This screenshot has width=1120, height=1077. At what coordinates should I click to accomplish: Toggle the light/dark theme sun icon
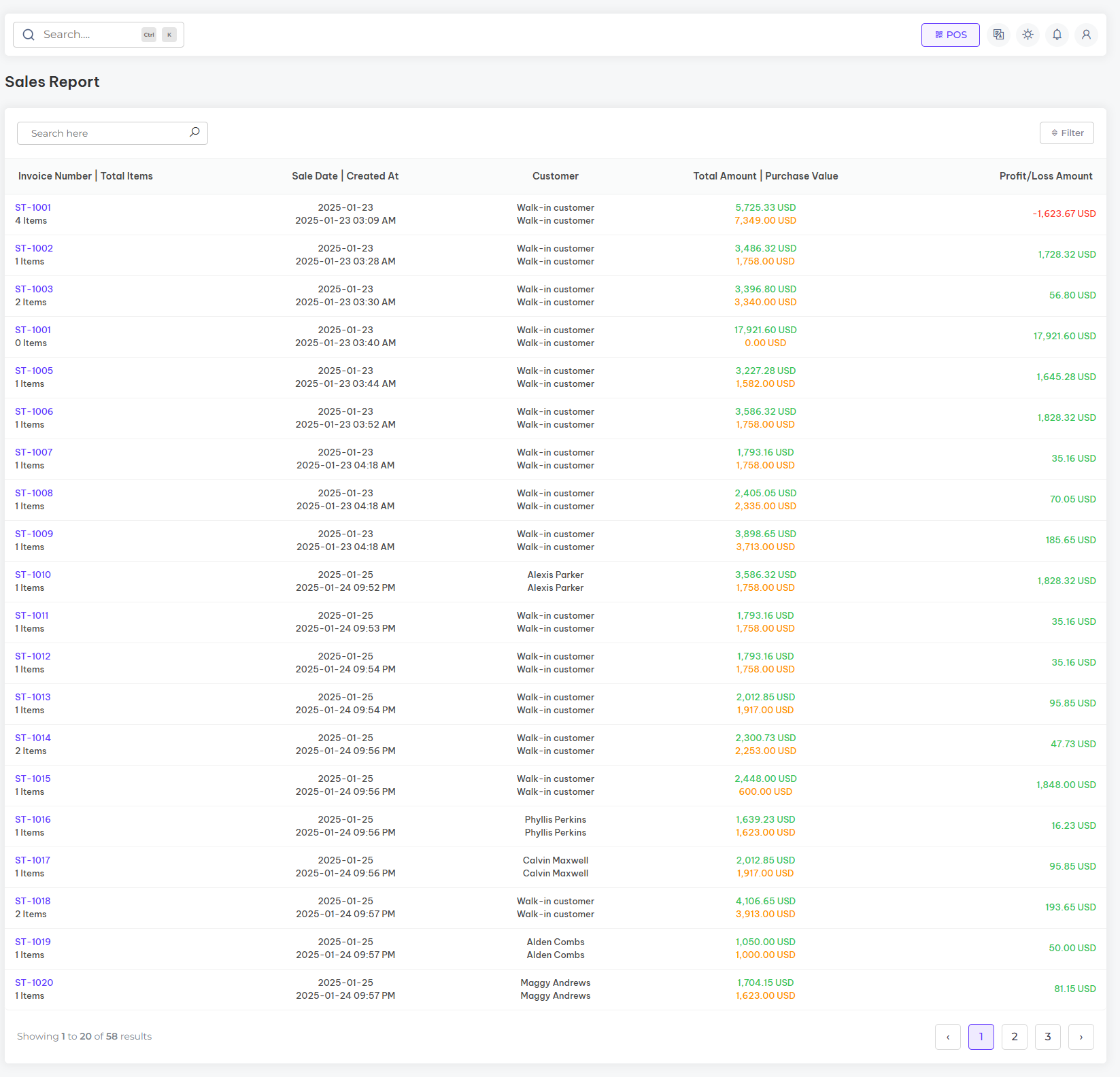tap(1028, 35)
